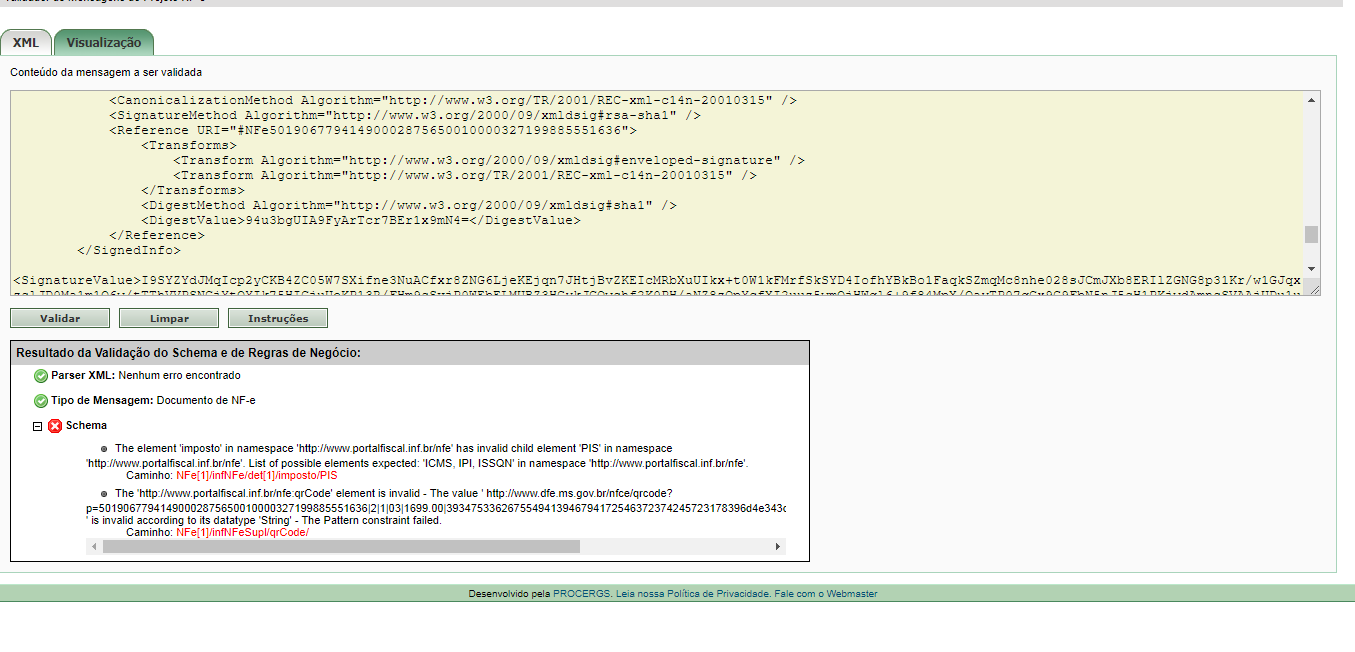Click the green check icon for Tipo de Mensagem

41,401
